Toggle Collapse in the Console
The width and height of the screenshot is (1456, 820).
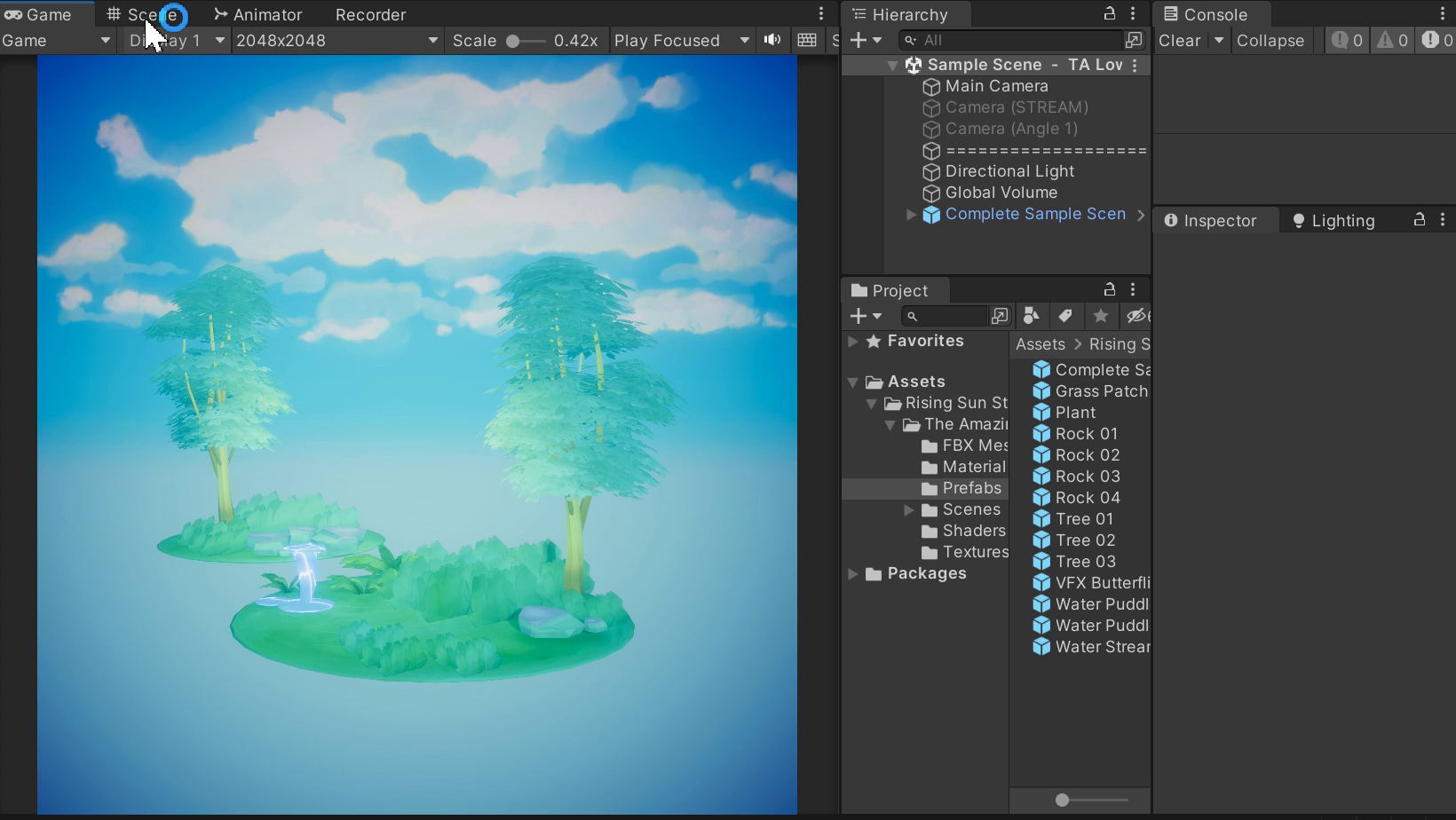(1270, 40)
